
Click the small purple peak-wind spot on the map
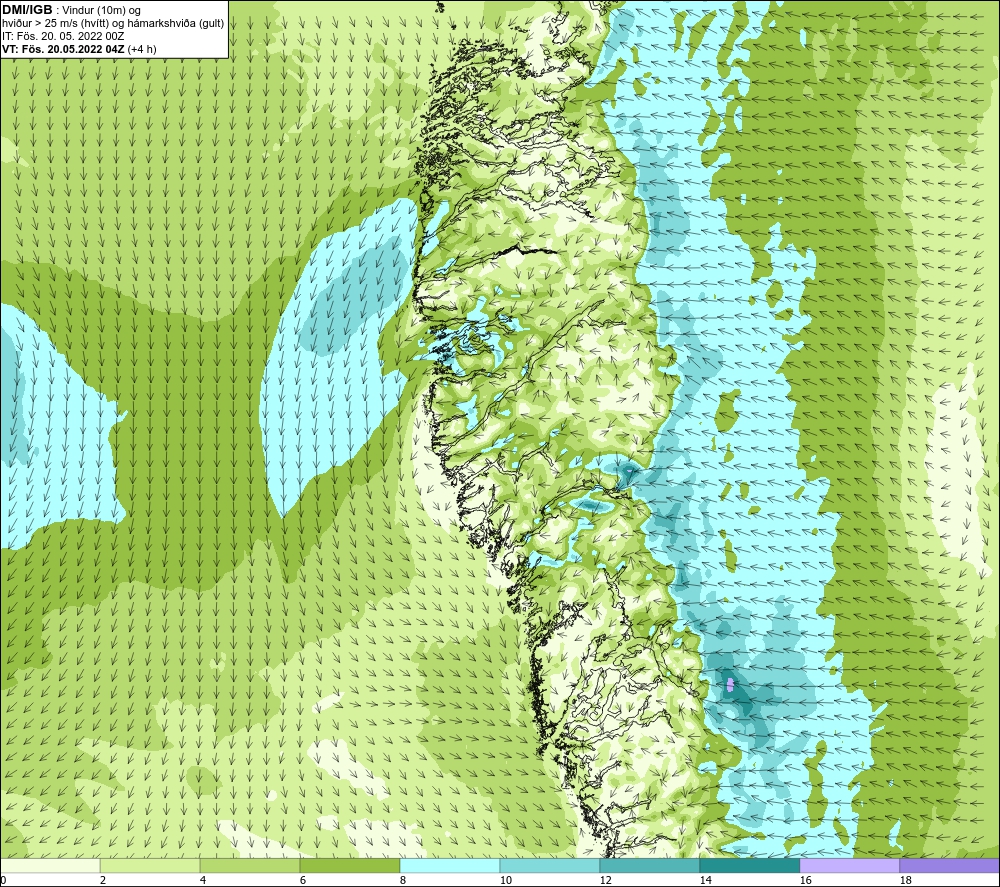730,685
